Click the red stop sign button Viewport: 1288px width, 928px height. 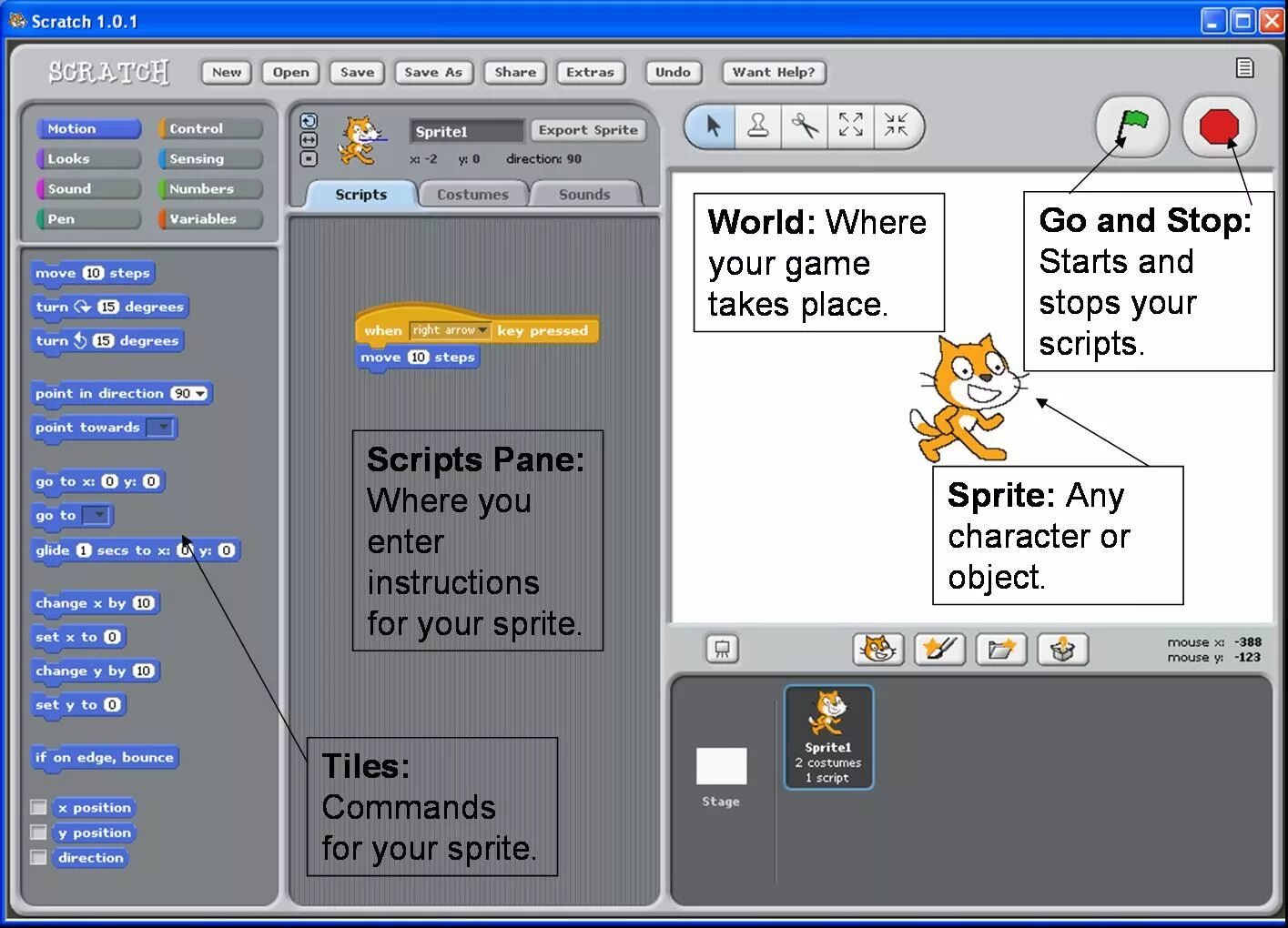[1219, 126]
